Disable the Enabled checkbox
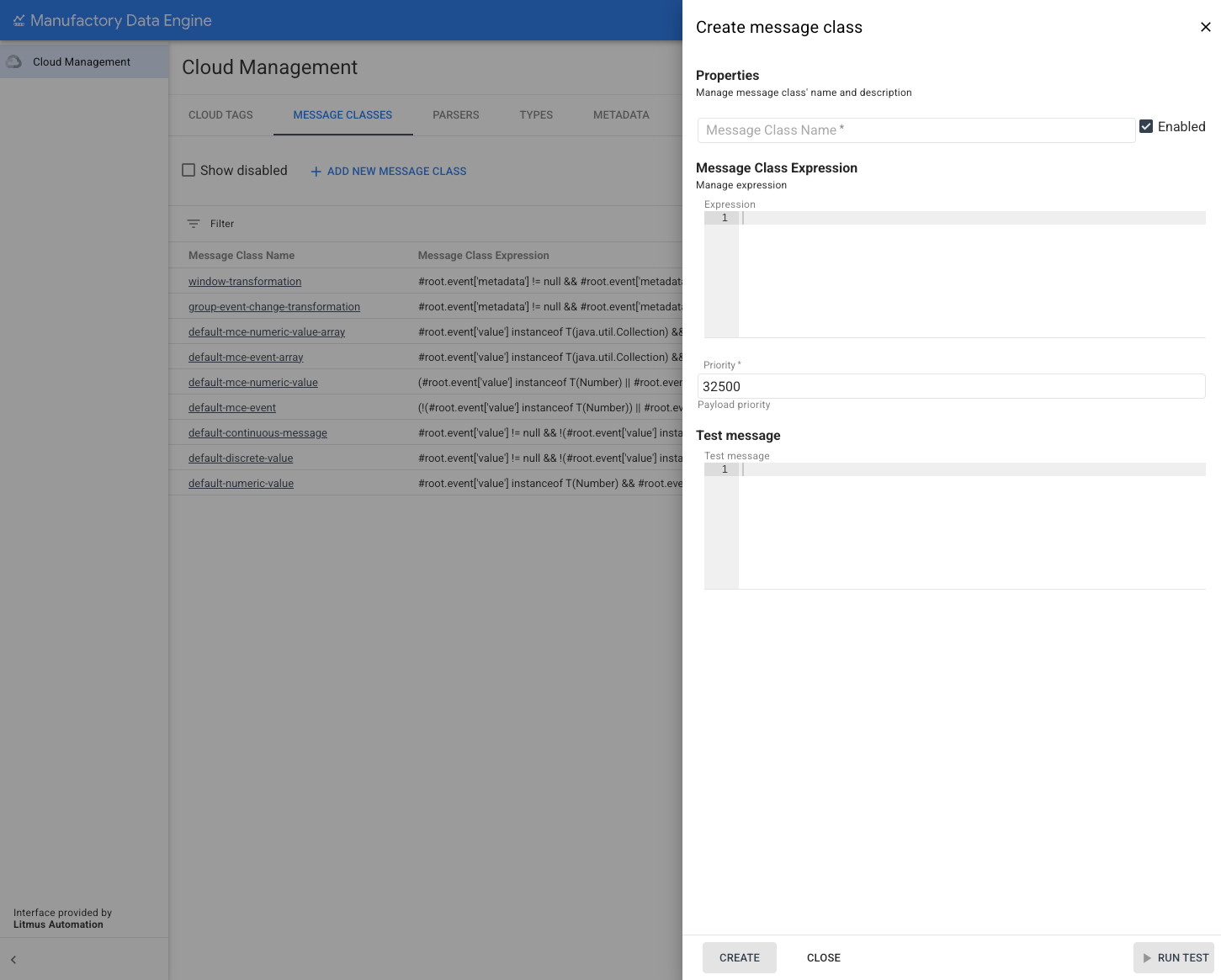The width and height of the screenshot is (1221, 980). click(1146, 126)
